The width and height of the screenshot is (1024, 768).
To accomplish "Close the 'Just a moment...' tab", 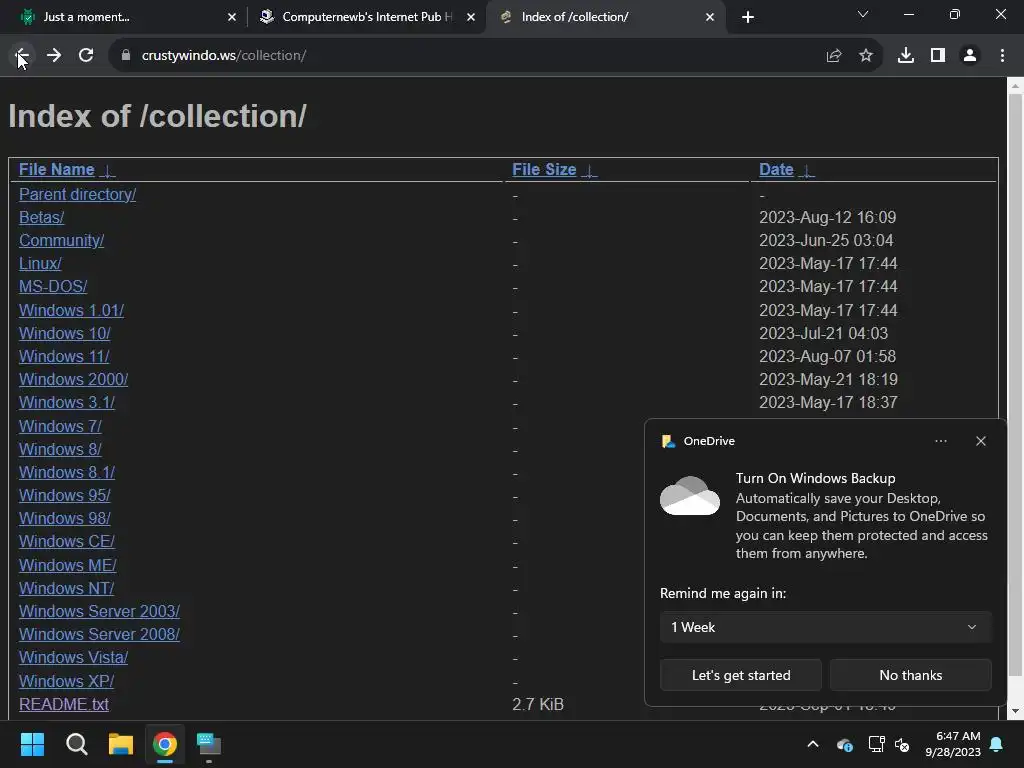I will pos(232,17).
